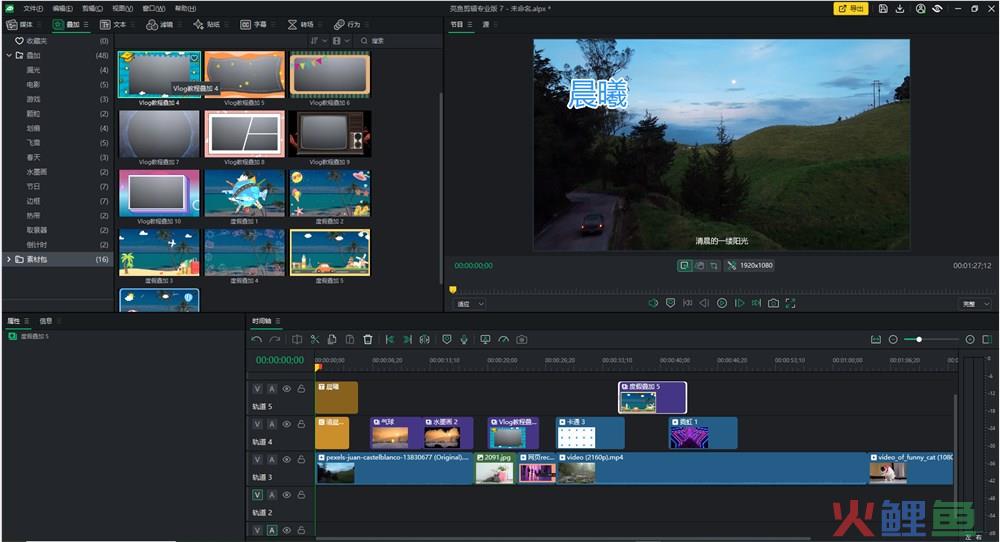Open the 适应 zoom-fit dropdown
This screenshot has width=1000, height=542.
[x=470, y=303]
